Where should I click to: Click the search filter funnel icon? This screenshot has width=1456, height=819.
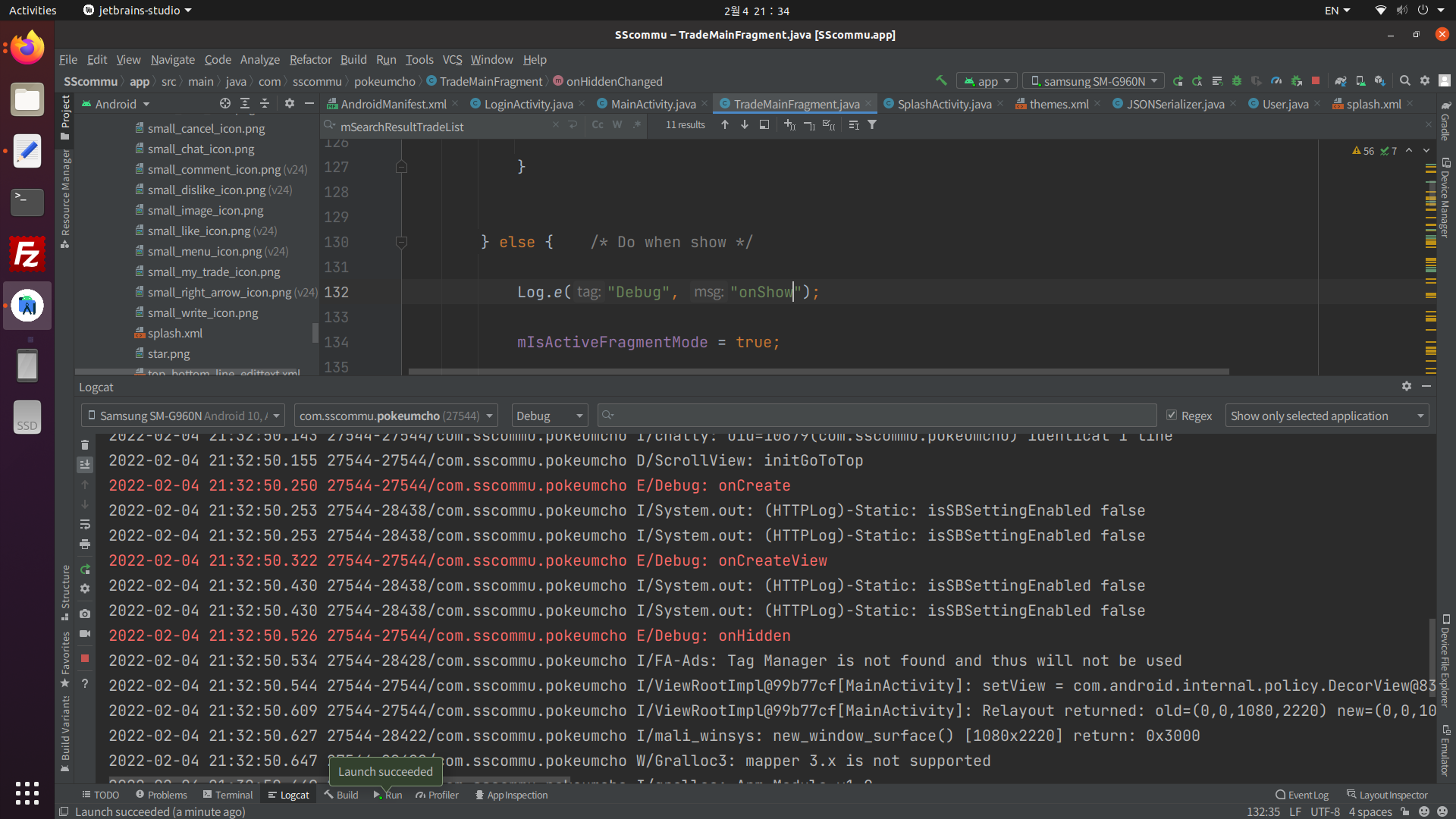point(872,124)
